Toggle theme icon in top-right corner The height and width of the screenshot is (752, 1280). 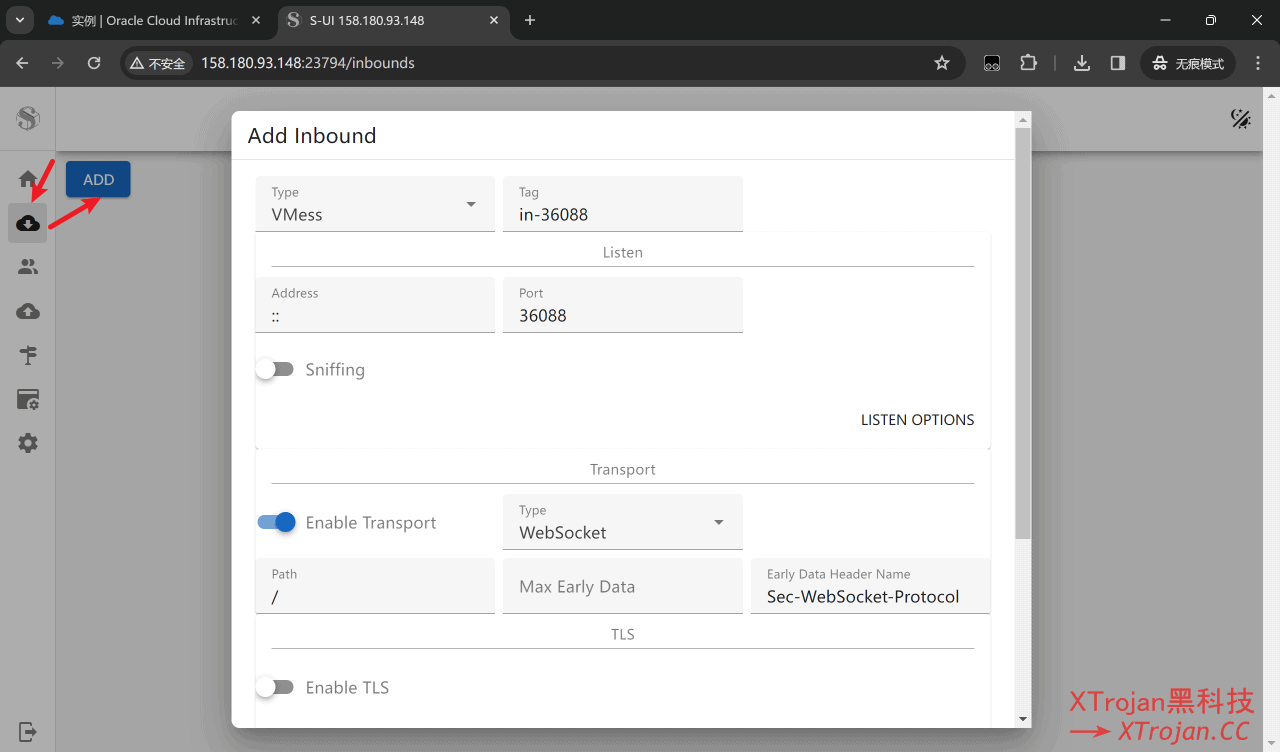point(1240,119)
